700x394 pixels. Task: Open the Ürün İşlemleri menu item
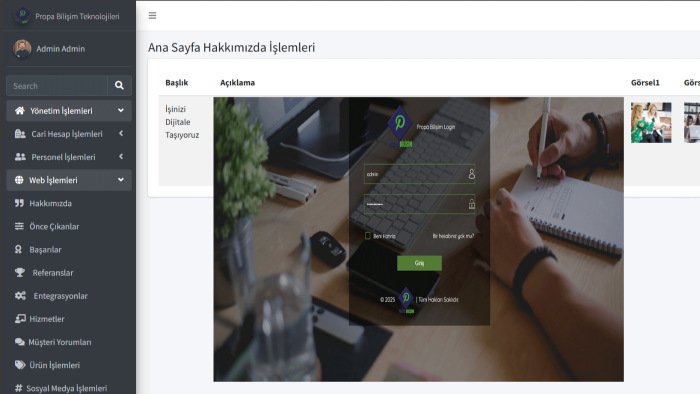point(69,365)
